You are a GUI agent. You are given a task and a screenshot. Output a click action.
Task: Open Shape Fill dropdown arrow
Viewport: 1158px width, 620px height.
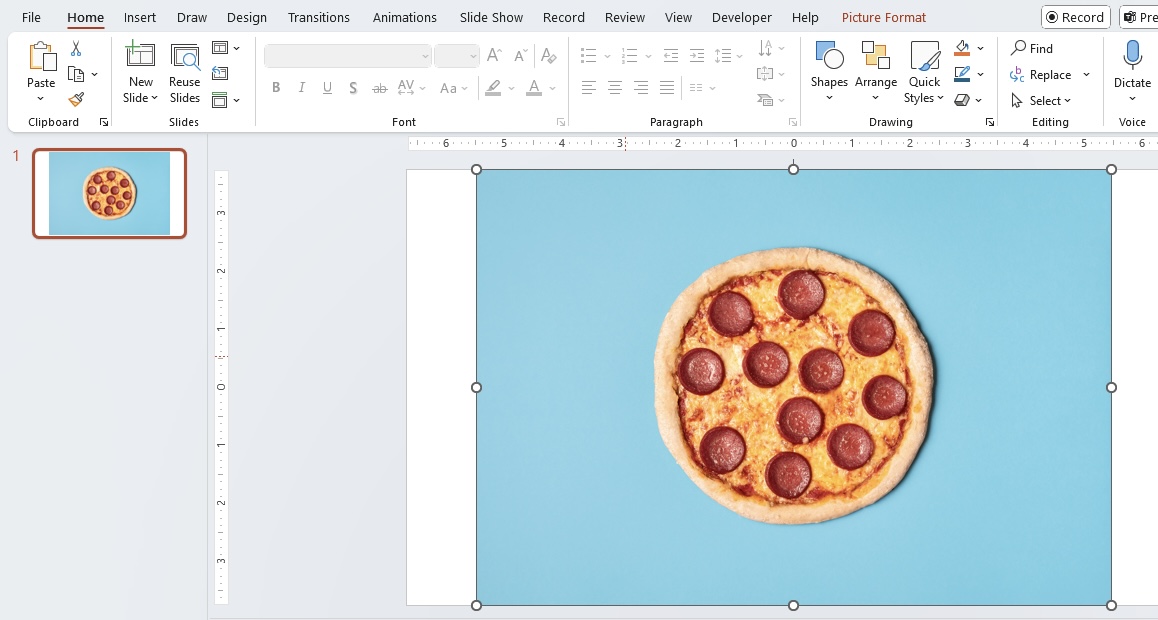coord(980,48)
